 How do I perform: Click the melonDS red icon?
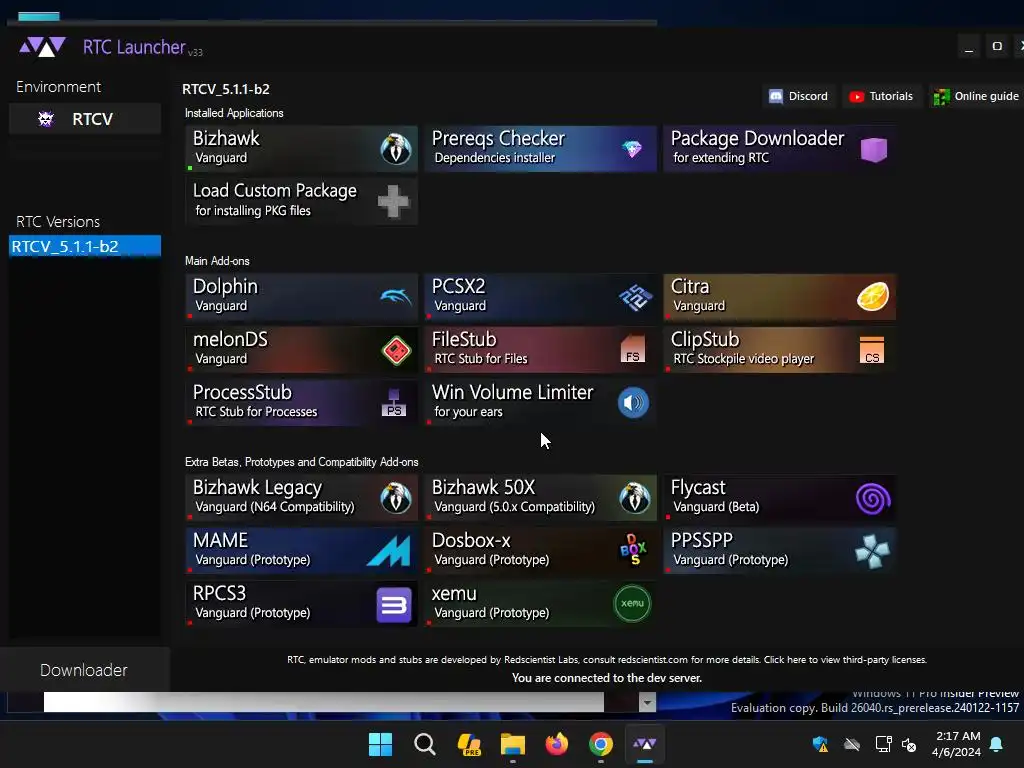396,351
